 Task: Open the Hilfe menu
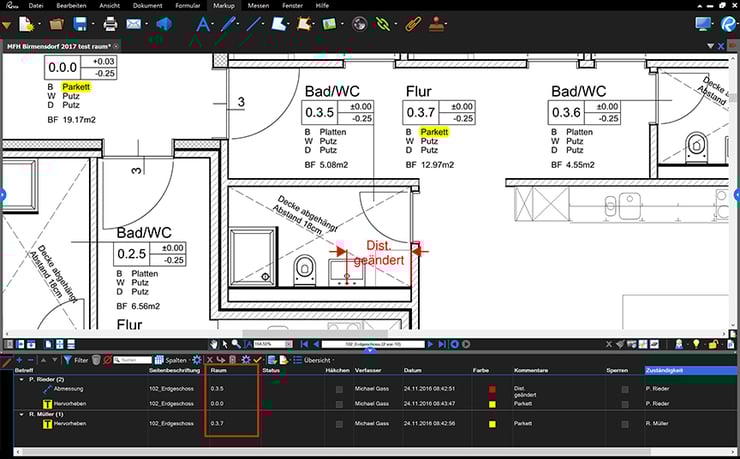tap(322, 6)
